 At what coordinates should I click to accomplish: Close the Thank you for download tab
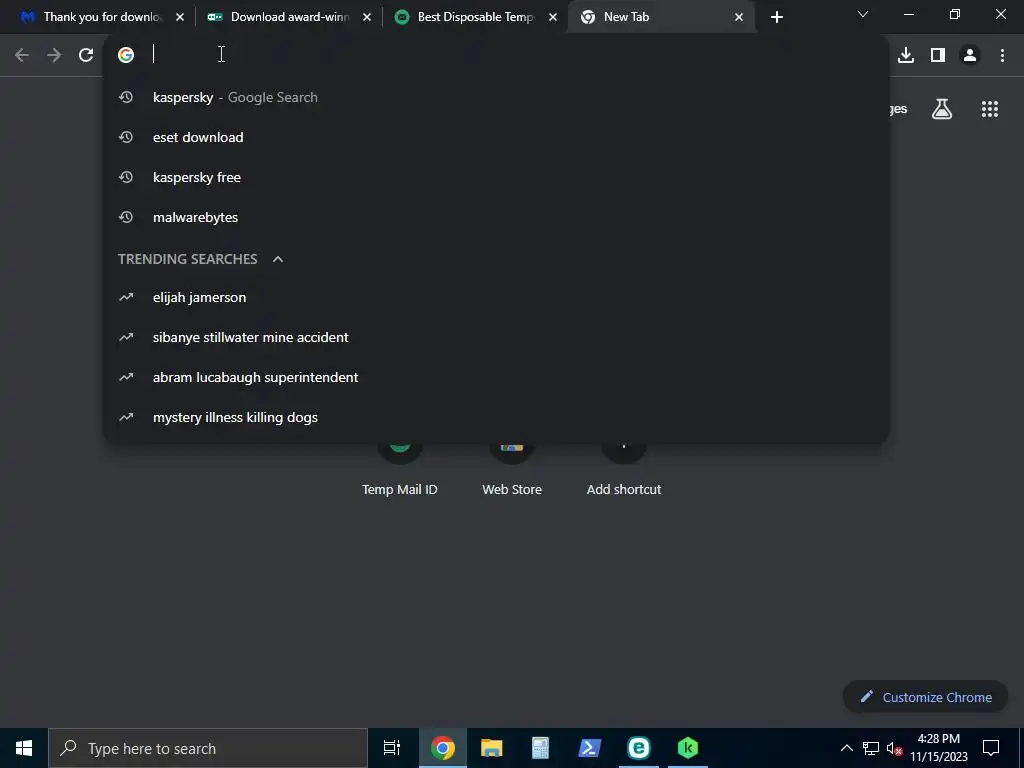[x=180, y=18]
